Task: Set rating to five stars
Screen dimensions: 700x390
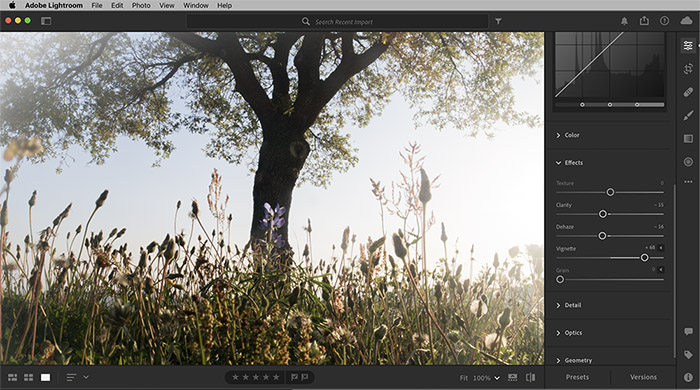Action: pyautogui.click(x=276, y=378)
